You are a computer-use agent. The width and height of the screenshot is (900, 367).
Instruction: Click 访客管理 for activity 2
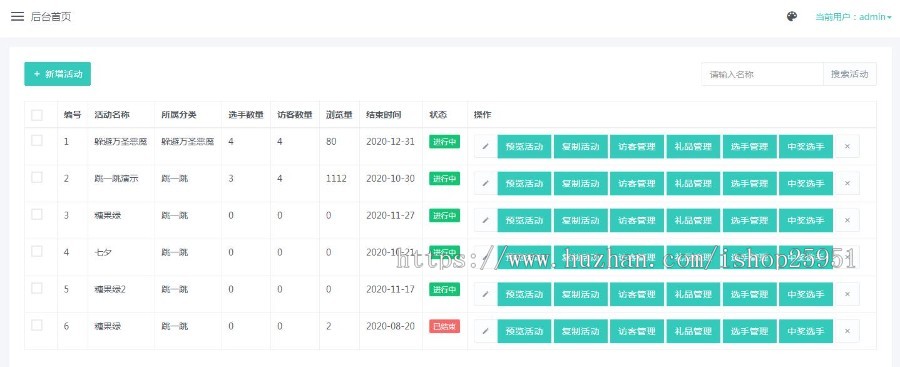(637, 183)
